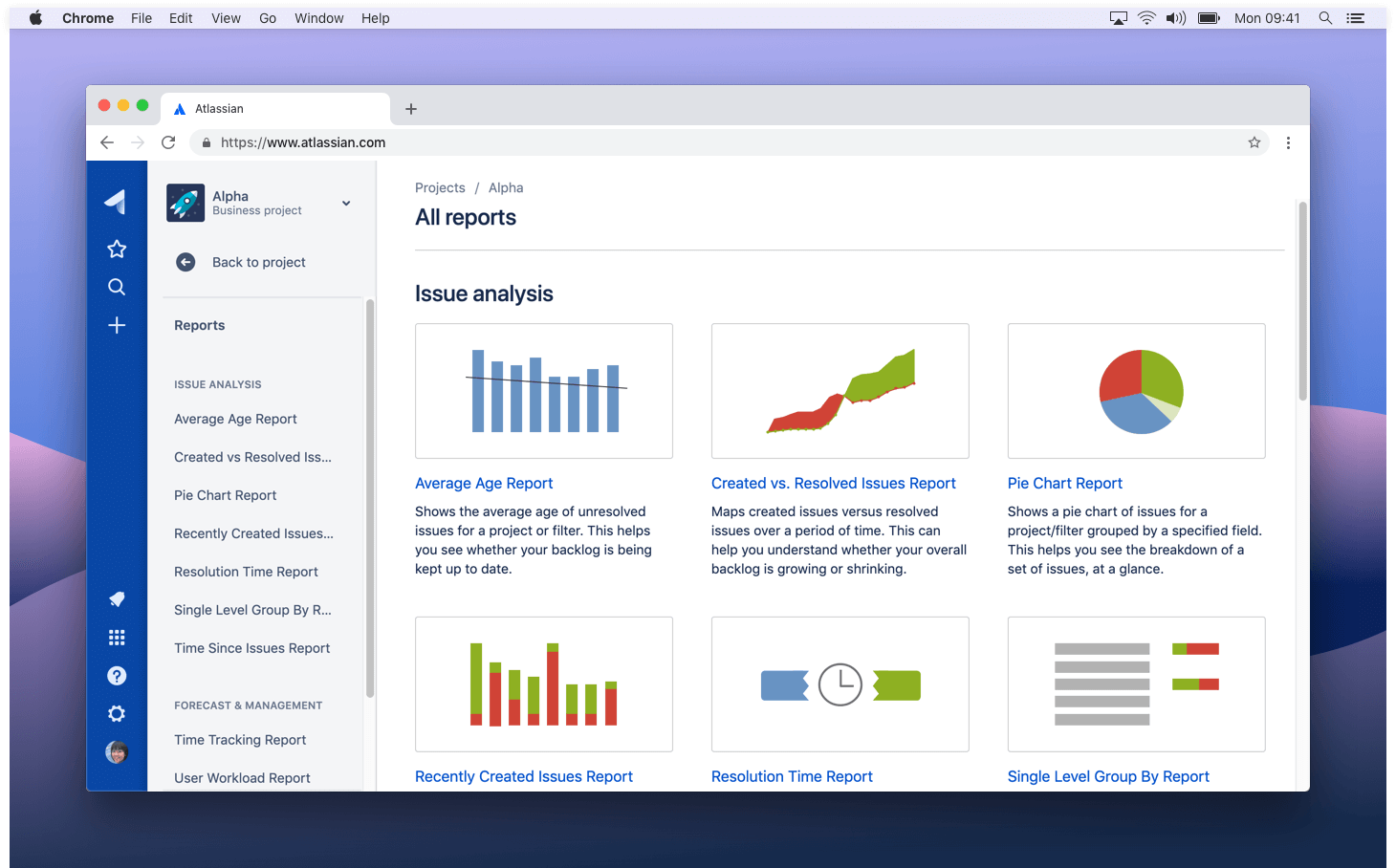Open the app switcher grid icon
1396x868 pixels.
coord(116,637)
